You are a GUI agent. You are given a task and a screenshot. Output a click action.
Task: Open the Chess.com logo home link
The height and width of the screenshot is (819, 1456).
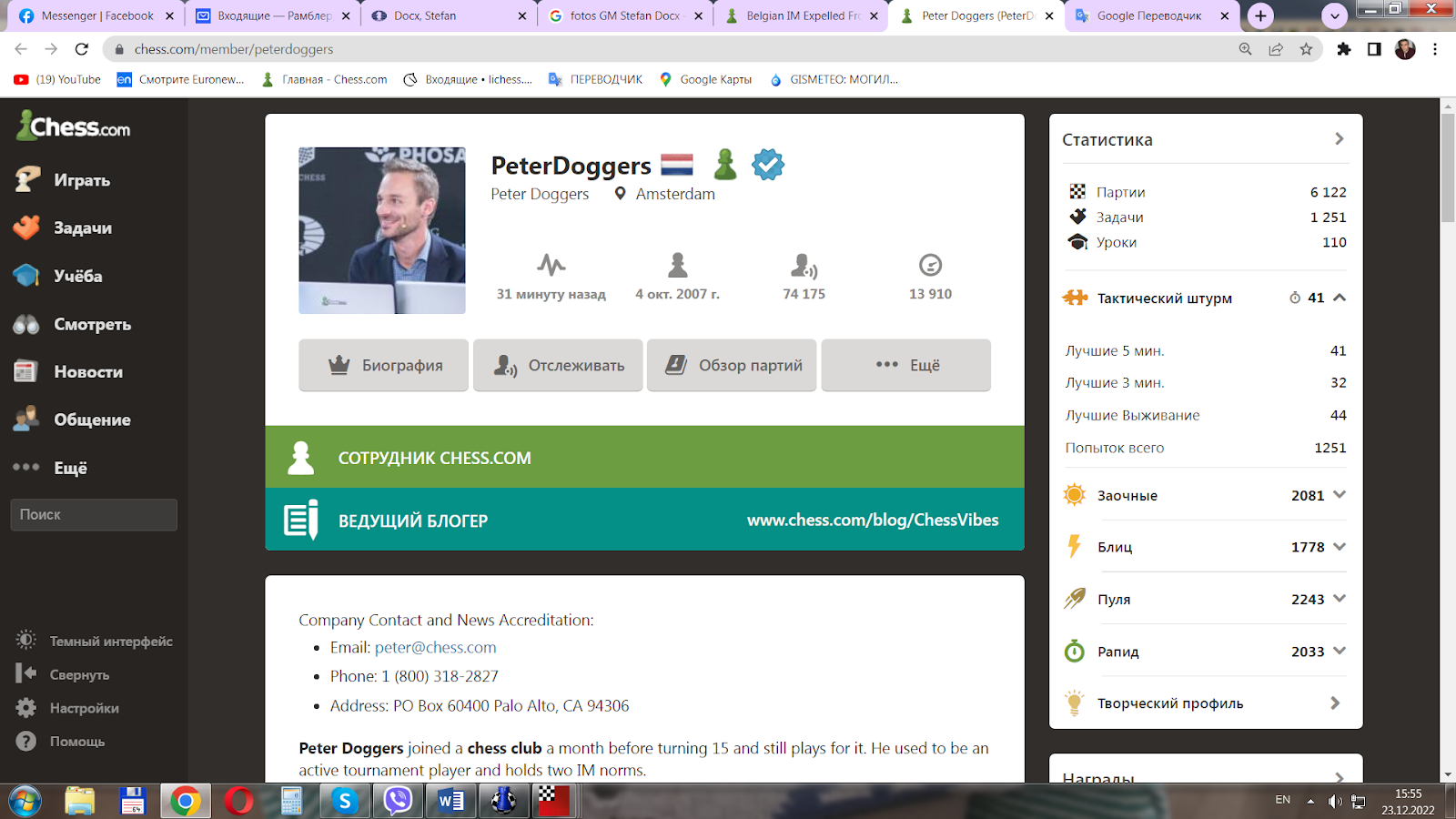(74, 126)
